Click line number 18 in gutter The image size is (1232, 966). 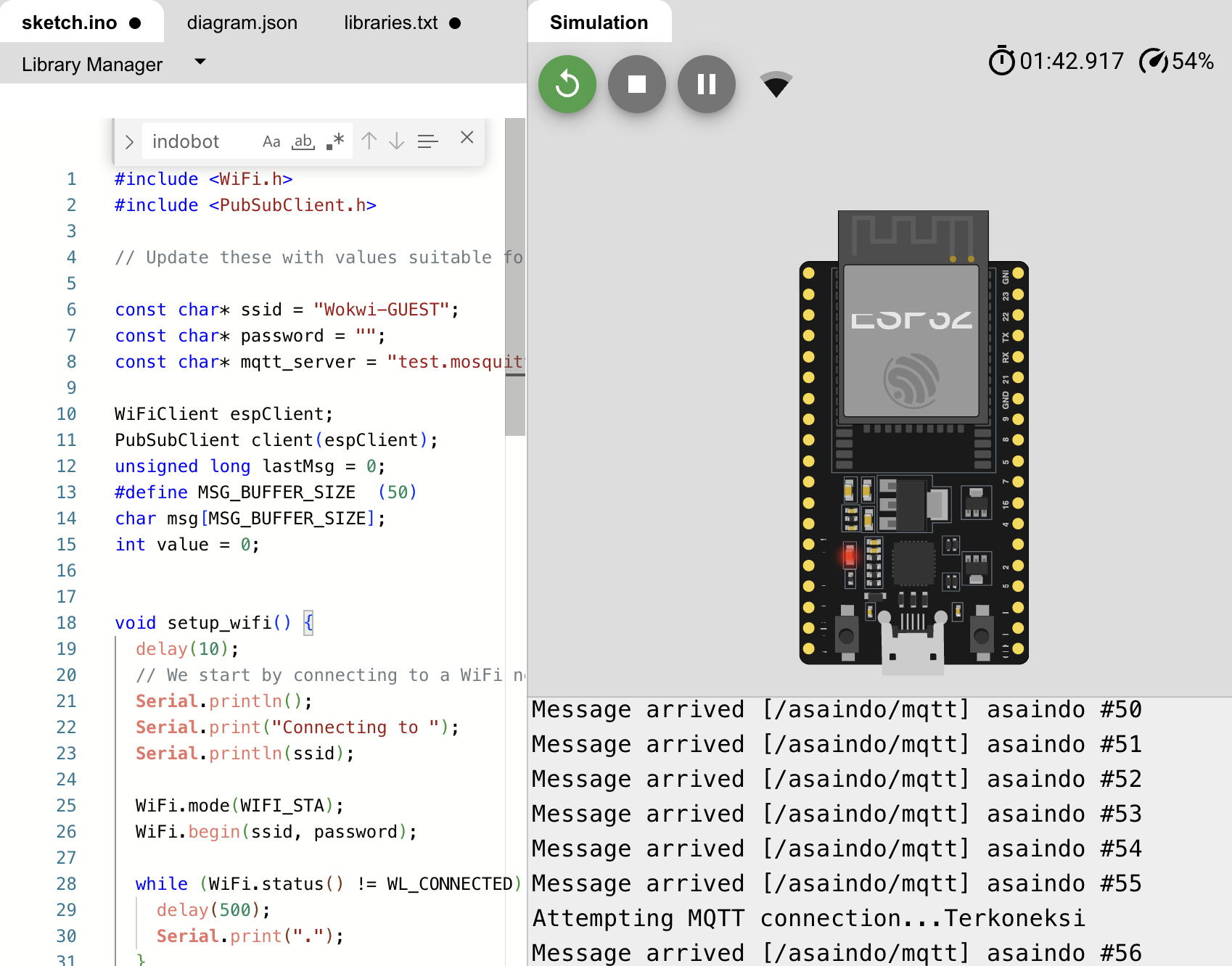tap(66, 623)
